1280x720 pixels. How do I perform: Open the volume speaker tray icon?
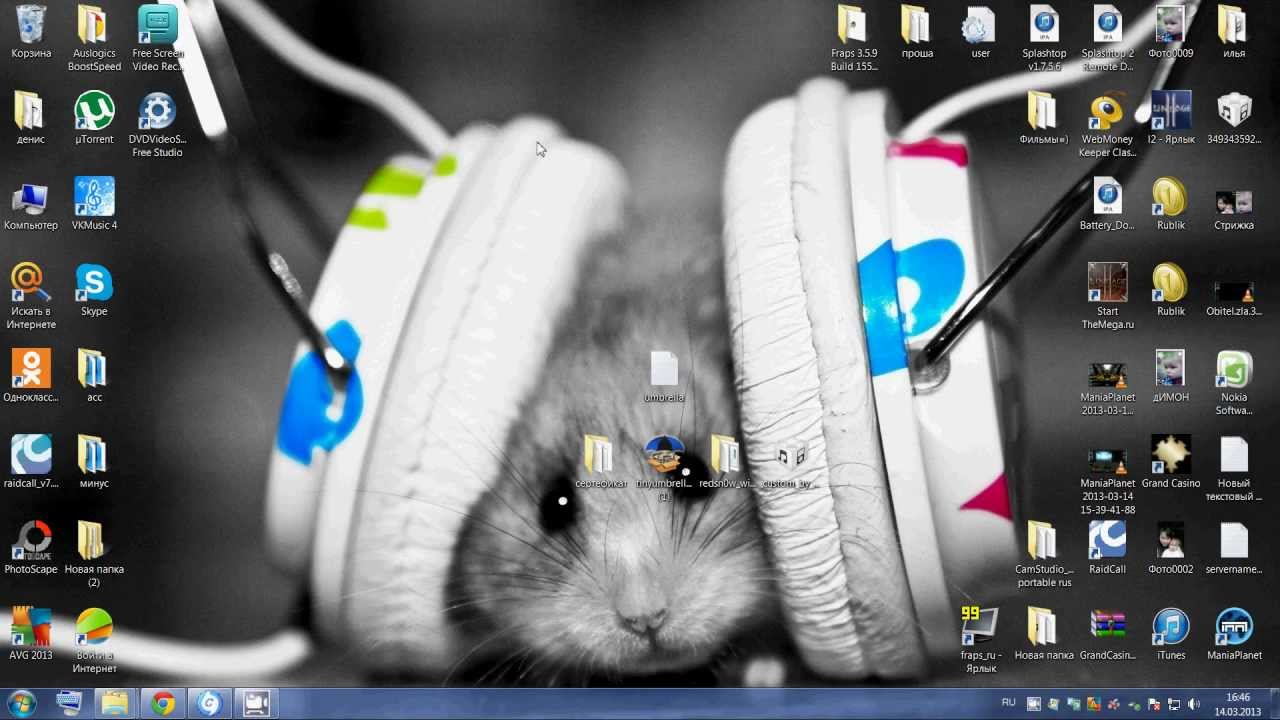(x=1193, y=704)
